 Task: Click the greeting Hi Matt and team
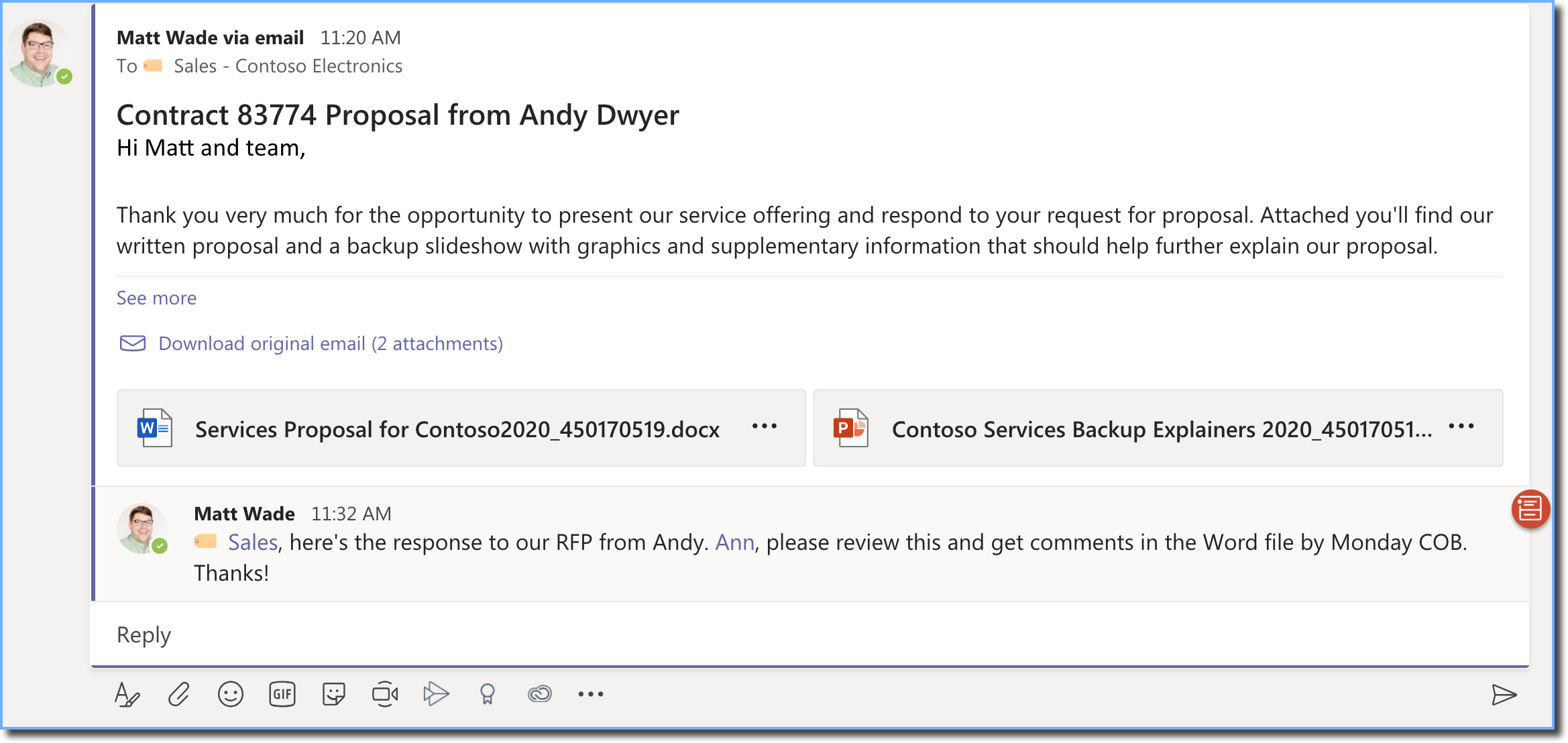point(211,148)
